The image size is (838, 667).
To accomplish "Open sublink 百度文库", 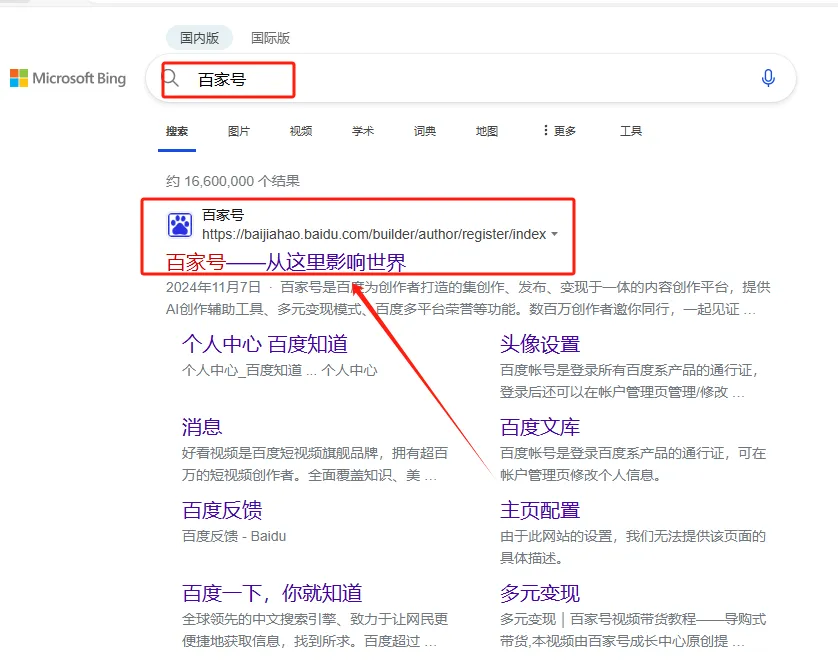I will coord(540,427).
